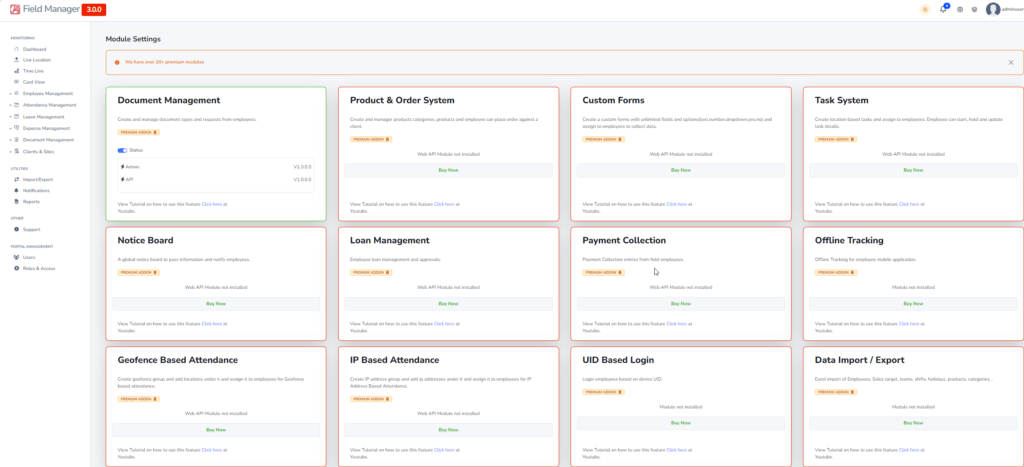Viewport: 1024px width, 467px height.
Task: Click the Expense Management icon
Action: click(16, 128)
